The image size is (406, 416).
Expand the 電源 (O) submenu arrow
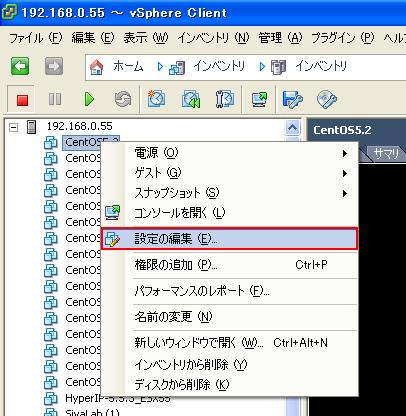345,154
